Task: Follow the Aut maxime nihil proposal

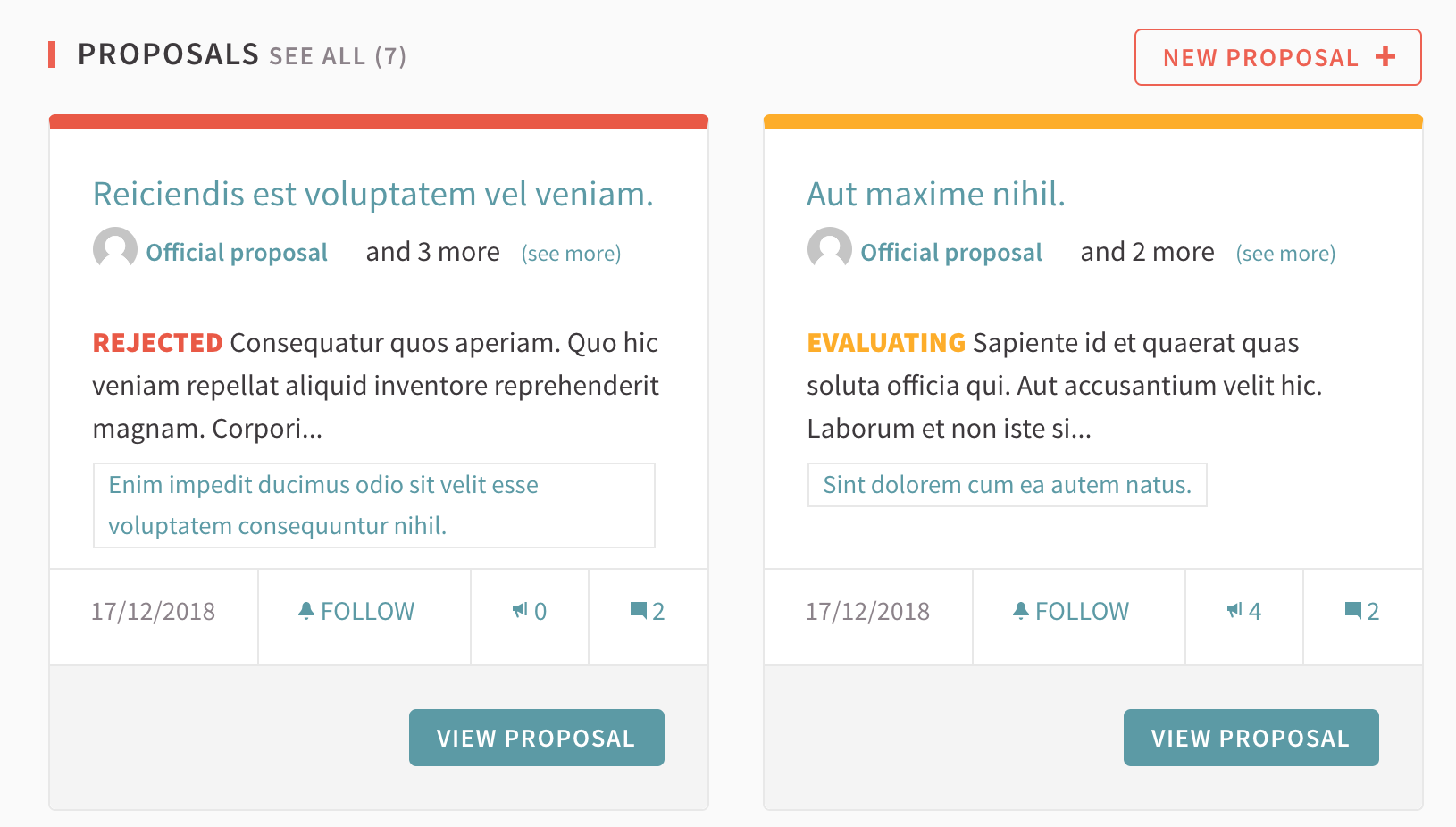Action: click(x=1071, y=612)
